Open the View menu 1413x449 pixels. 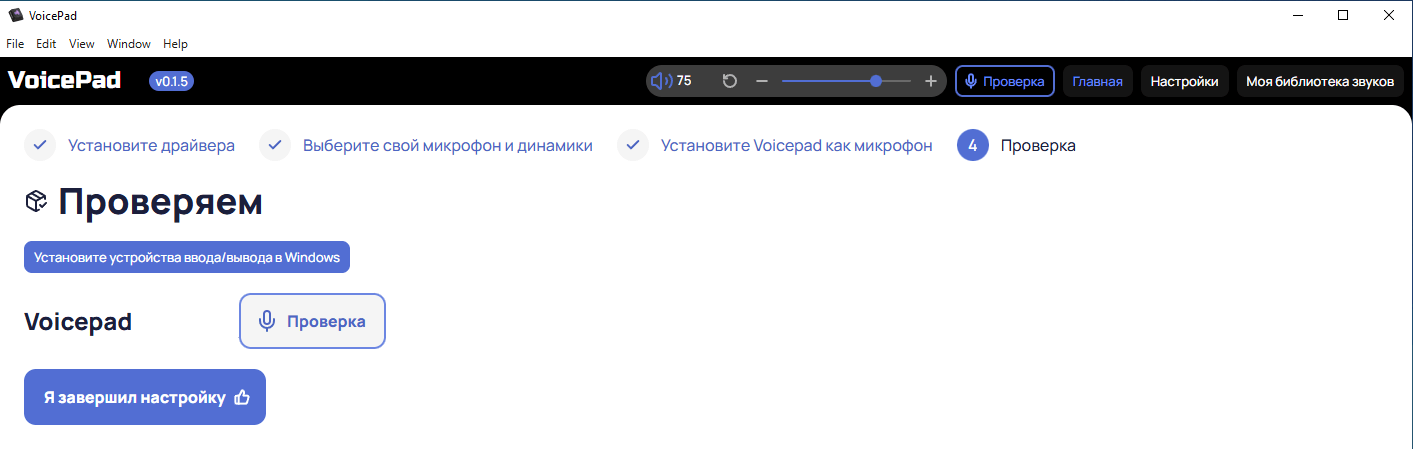82,44
